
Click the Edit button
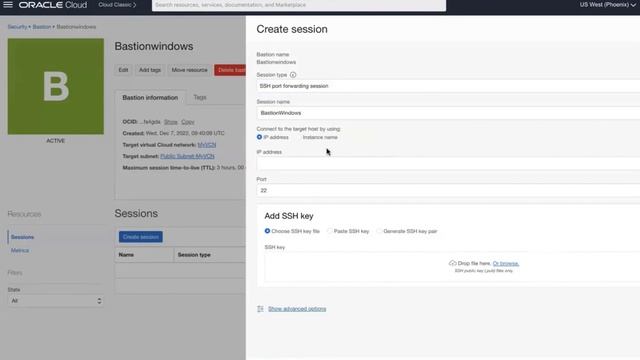(x=123, y=70)
